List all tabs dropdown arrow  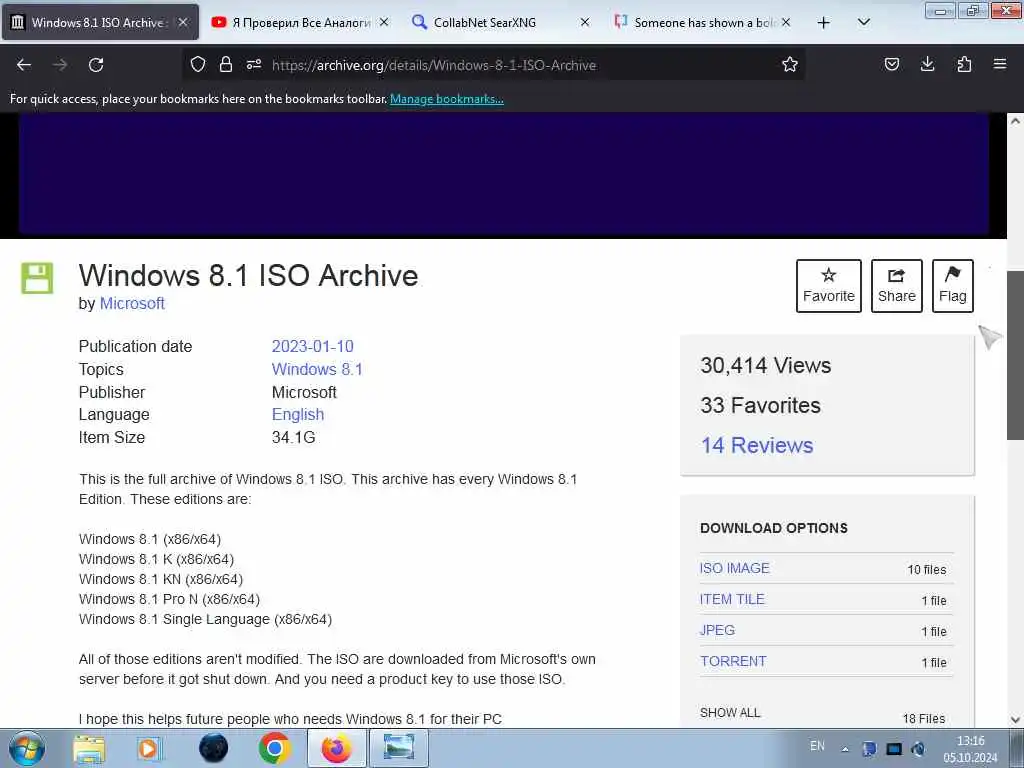tap(863, 22)
